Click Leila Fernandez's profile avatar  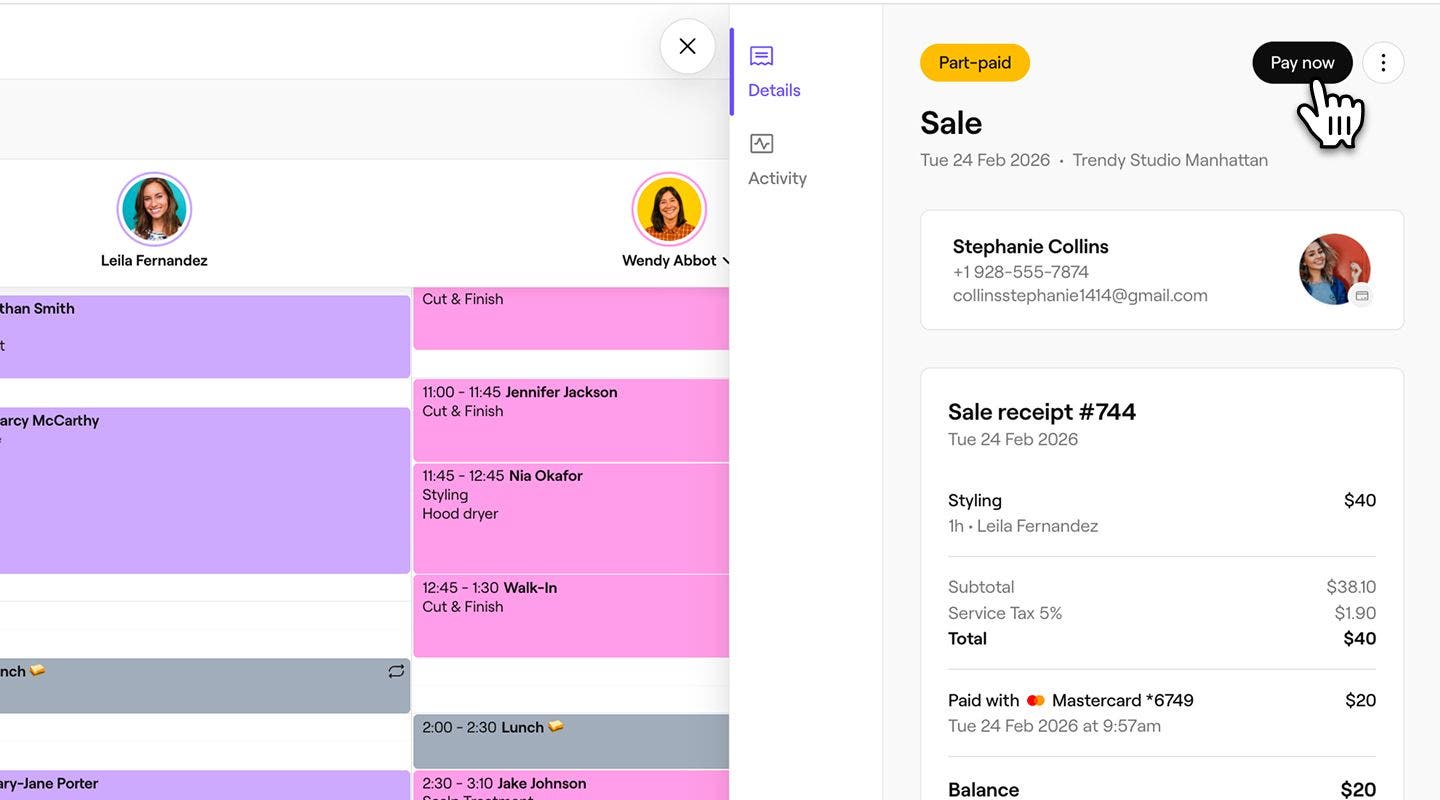tap(154, 209)
